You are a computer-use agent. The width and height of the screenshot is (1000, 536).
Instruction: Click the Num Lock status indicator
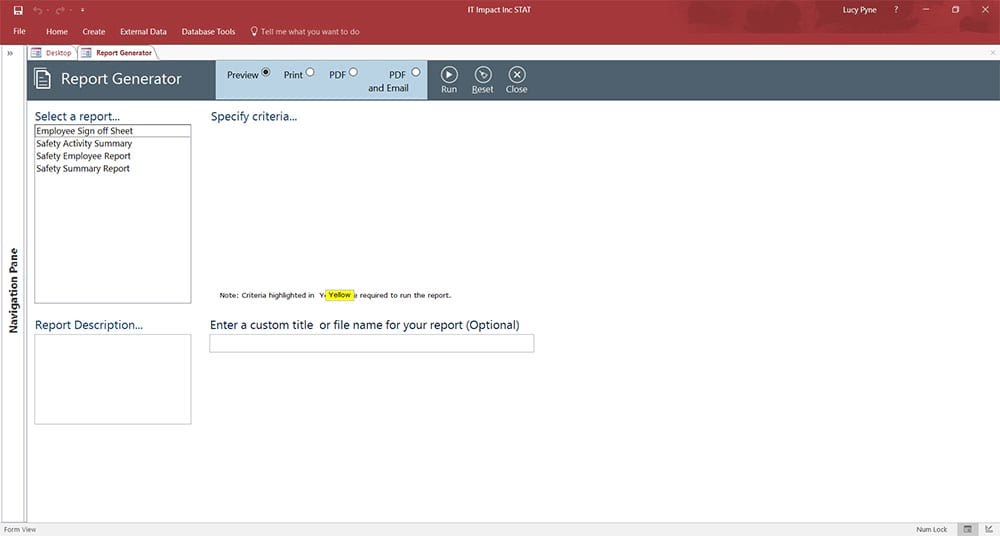932,530
